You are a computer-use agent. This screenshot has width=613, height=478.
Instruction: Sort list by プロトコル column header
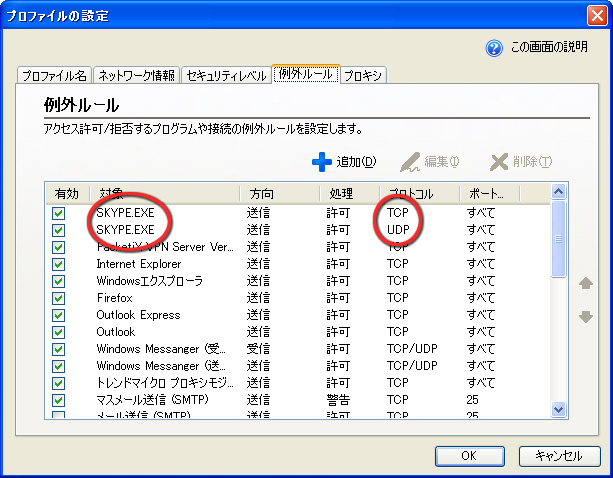pos(418,193)
